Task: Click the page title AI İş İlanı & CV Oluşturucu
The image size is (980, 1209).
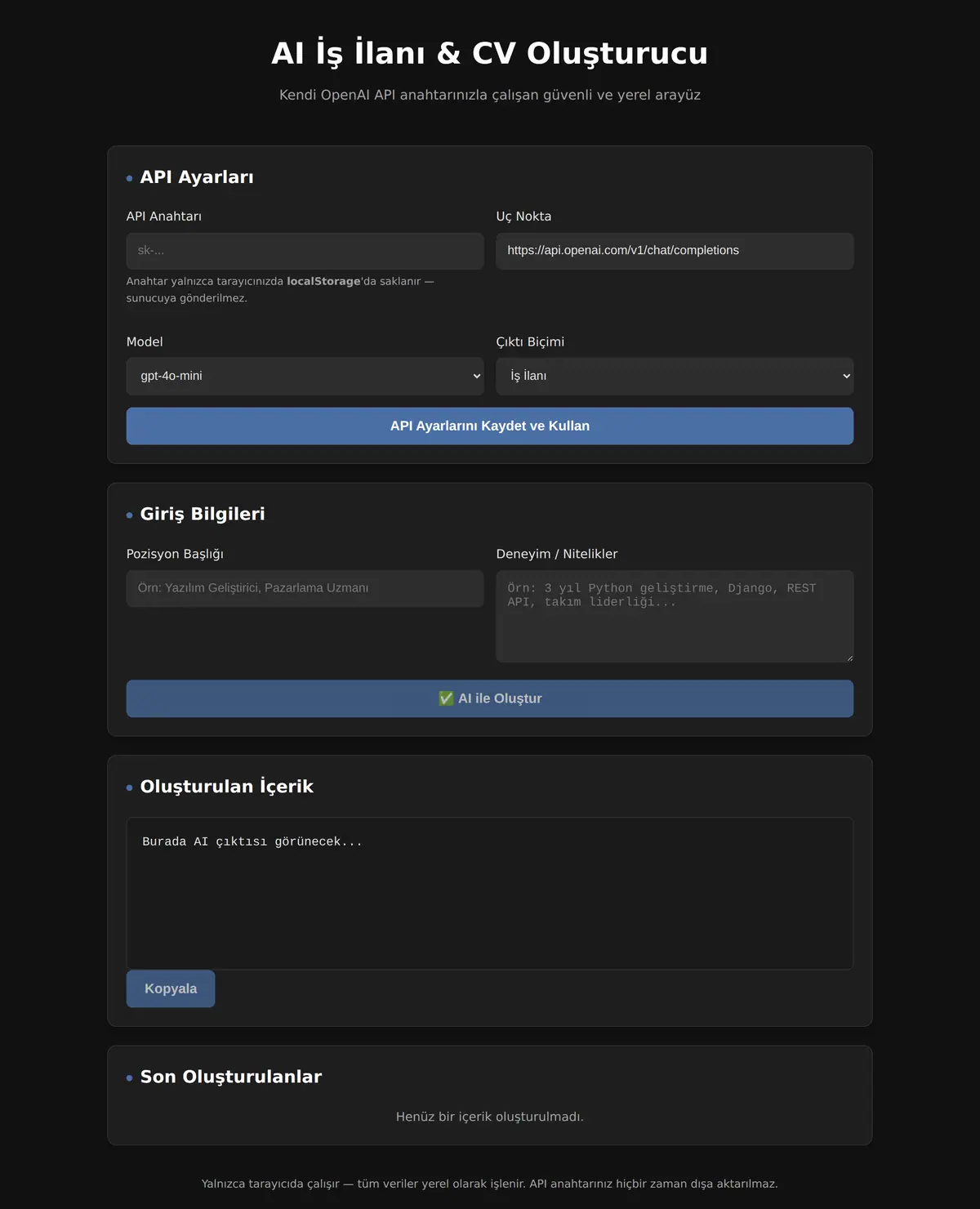Action: point(490,53)
